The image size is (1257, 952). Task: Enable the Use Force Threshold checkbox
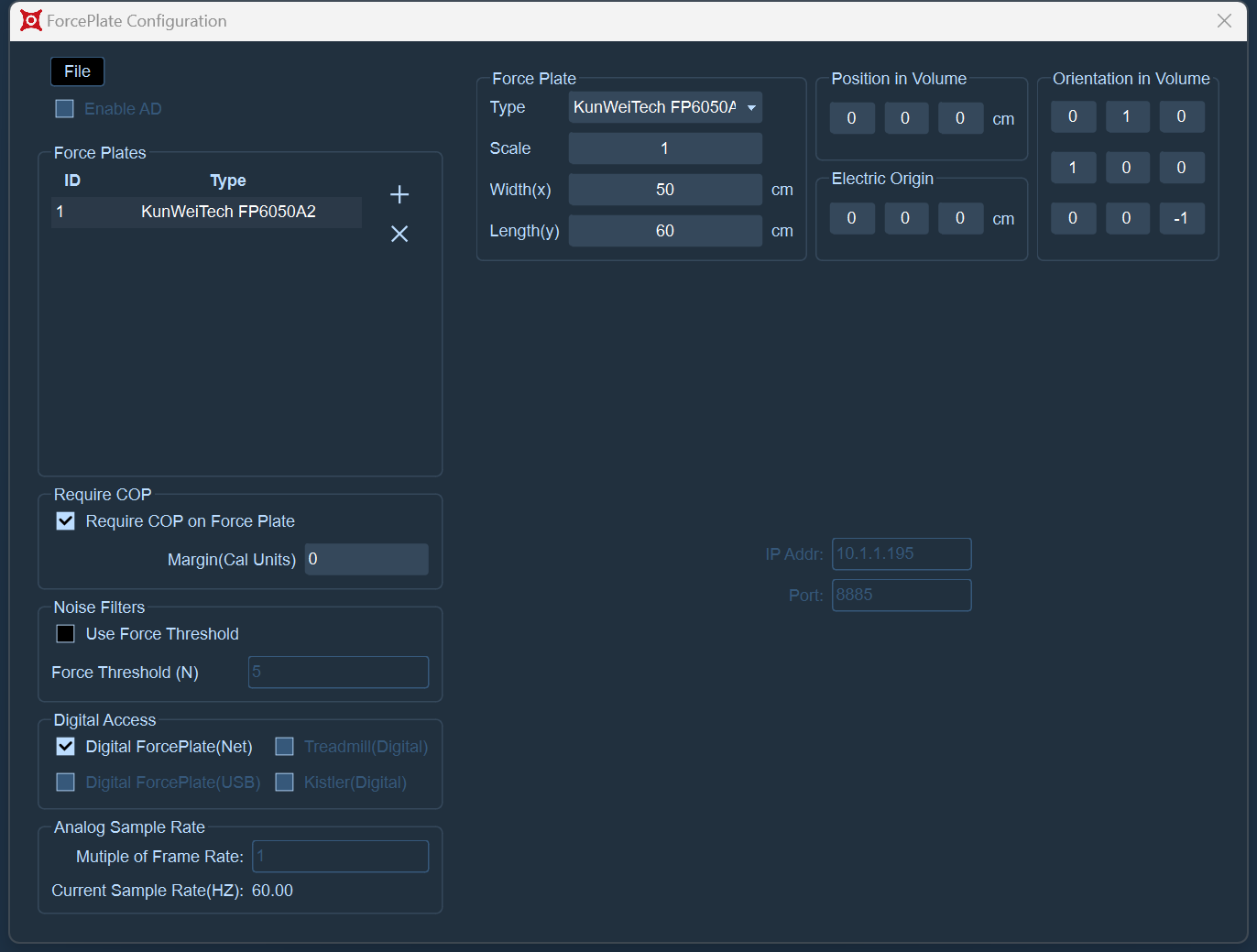coord(66,634)
